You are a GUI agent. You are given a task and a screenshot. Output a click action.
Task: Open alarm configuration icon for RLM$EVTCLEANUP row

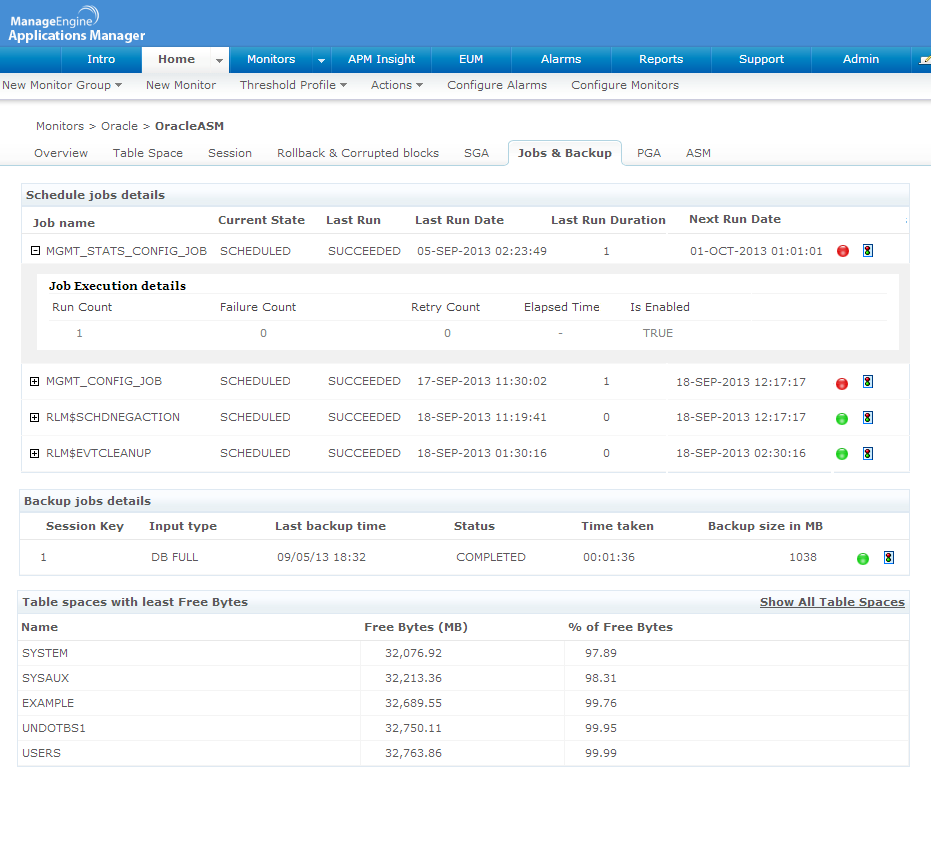click(x=867, y=454)
